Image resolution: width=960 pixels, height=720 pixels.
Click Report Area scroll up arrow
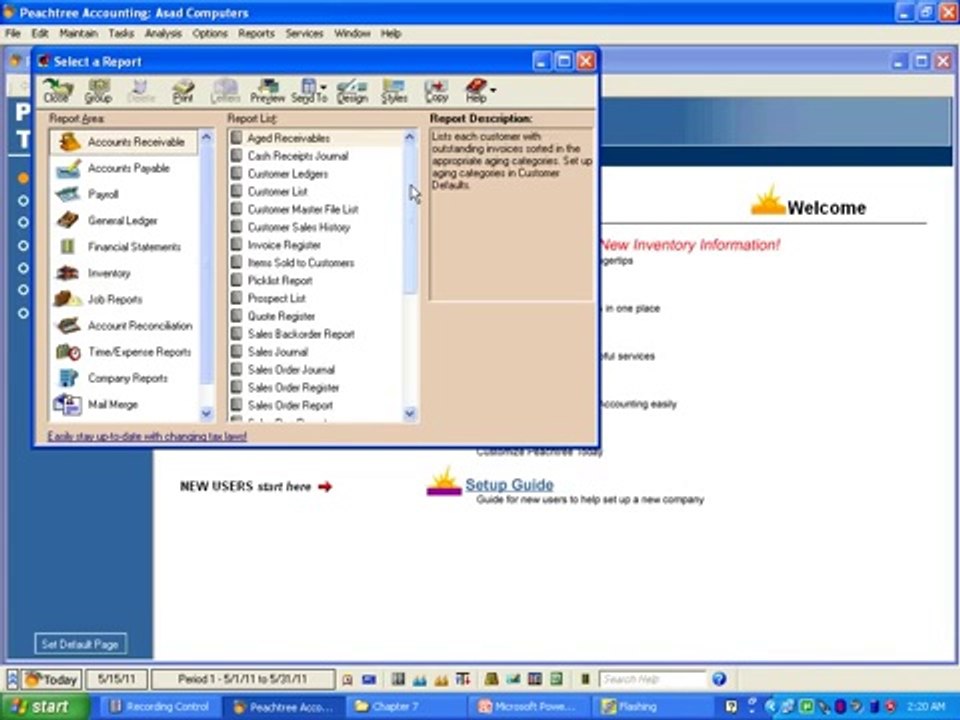click(206, 137)
